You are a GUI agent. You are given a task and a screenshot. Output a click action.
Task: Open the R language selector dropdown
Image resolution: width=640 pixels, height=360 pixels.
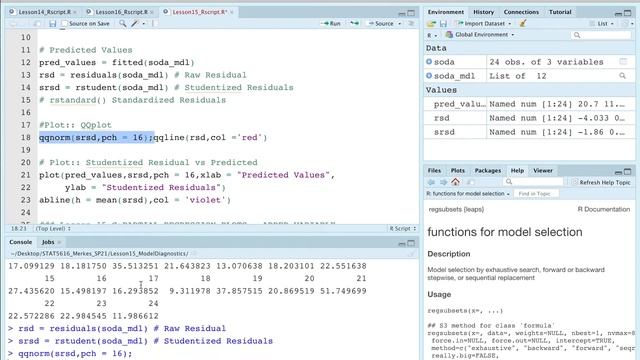(432, 35)
